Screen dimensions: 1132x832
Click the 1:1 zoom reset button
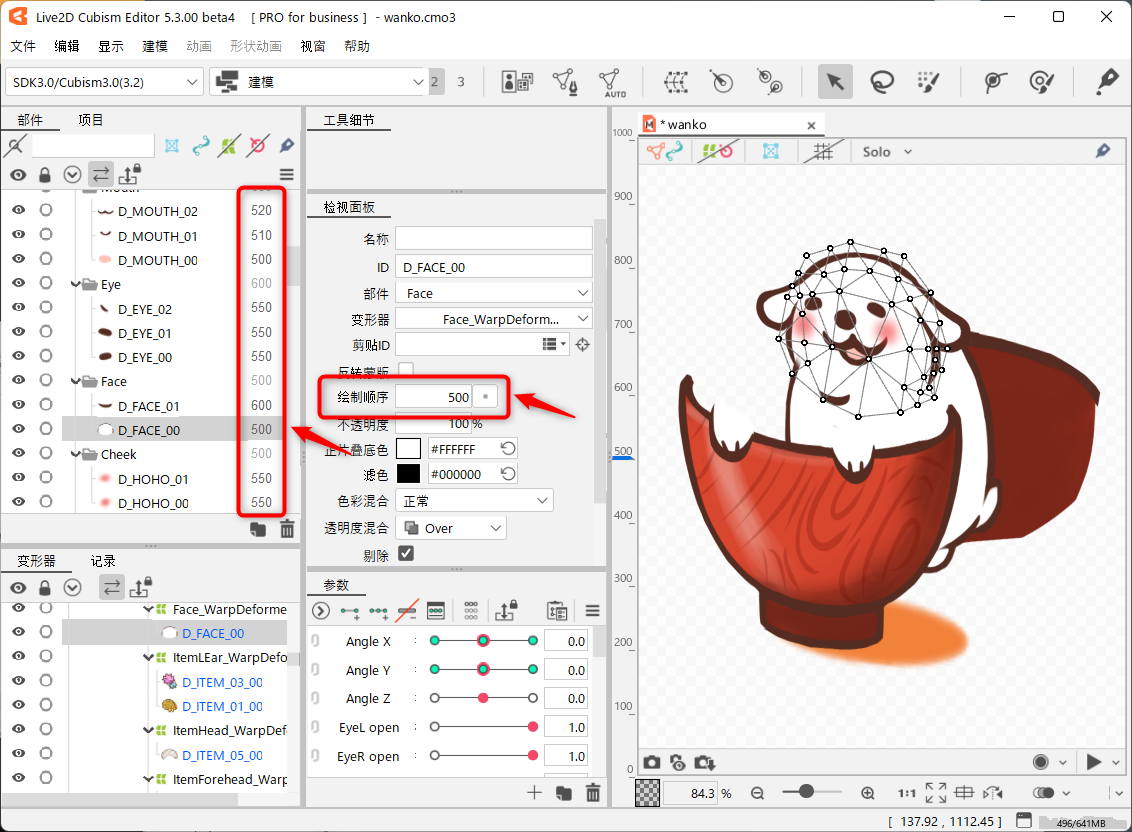coord(906,792)
